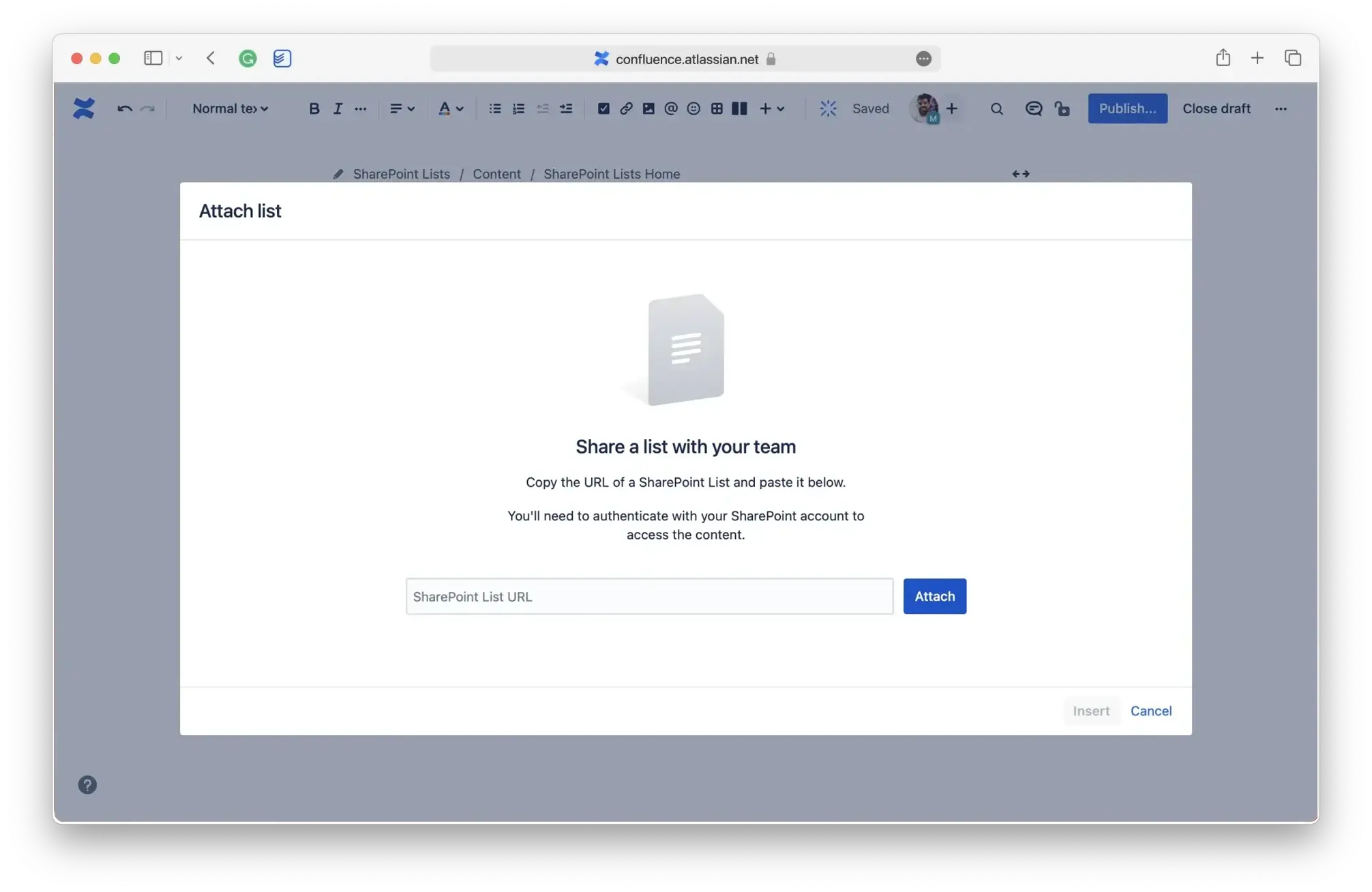1372x892 pixels.
Task: Open the Normal text style dropdown
Action: pos(230,108)
